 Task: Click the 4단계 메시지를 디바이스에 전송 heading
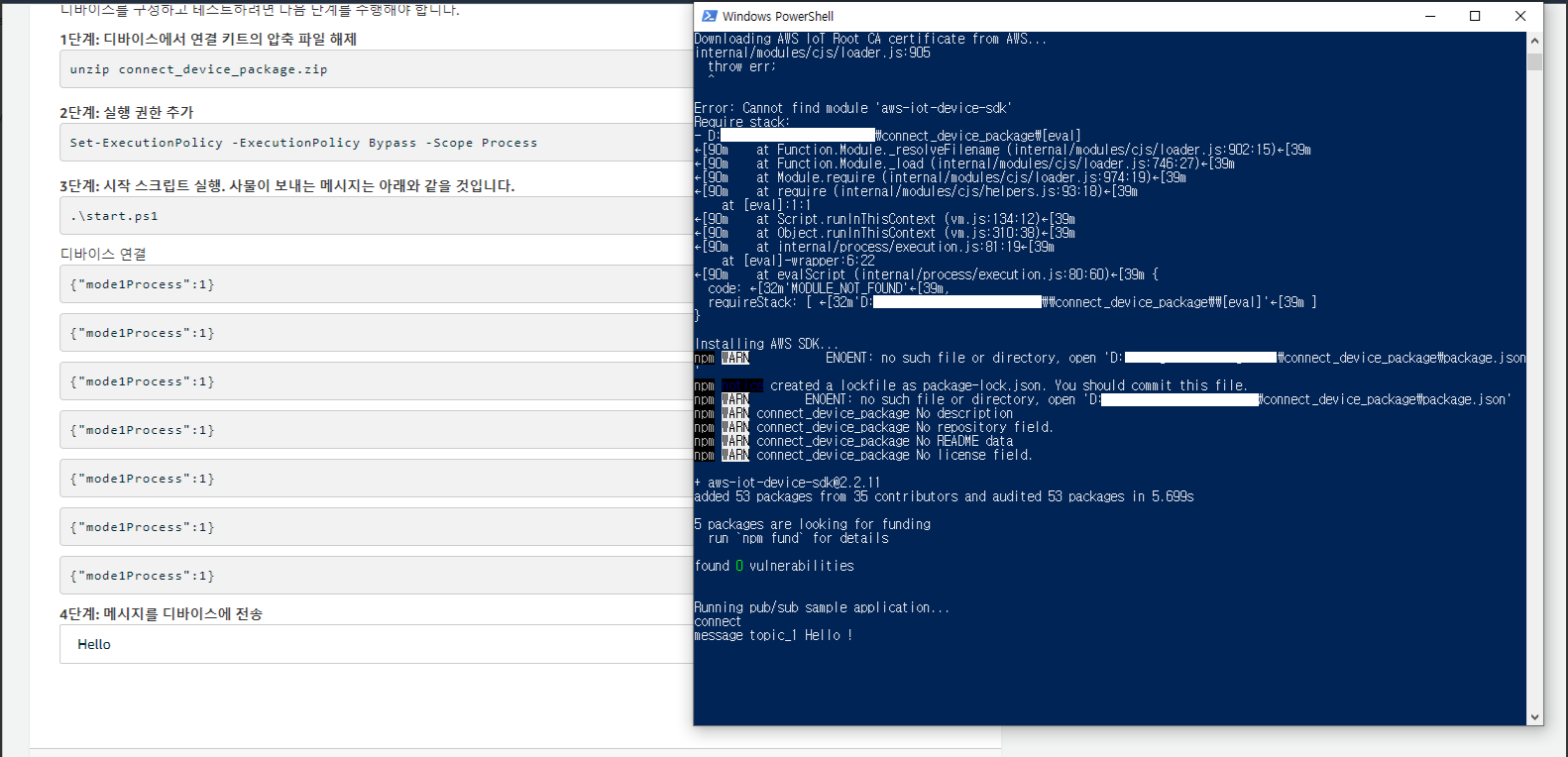[162, 613]
